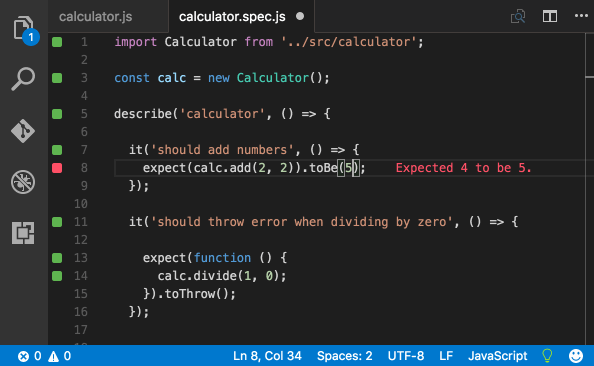Click the green marker beside line 11

(x=57, y=222)
